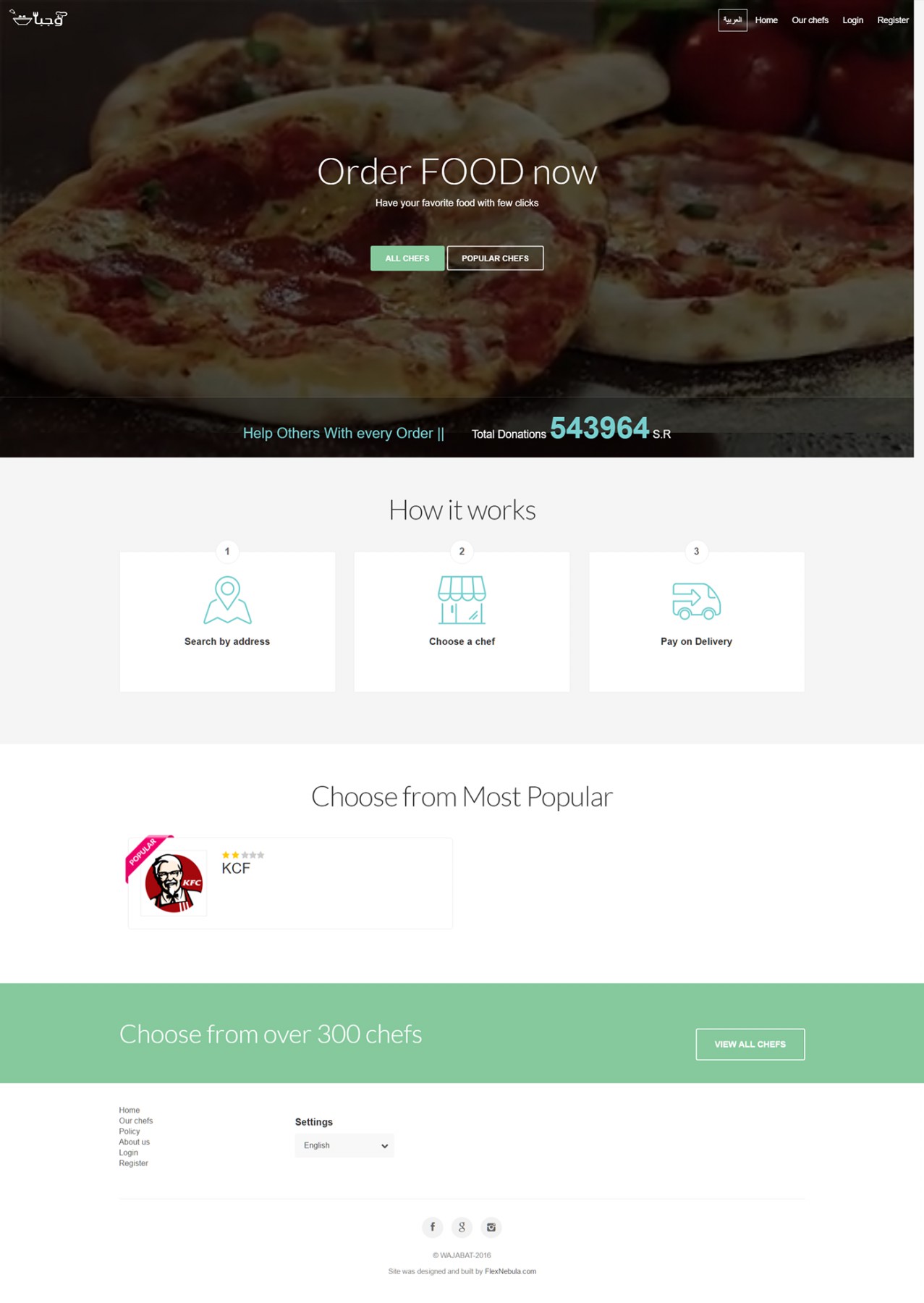Click the POPULAR CHEFS button
Screen dimensions: 924x1303
click(x=495, y=258)
